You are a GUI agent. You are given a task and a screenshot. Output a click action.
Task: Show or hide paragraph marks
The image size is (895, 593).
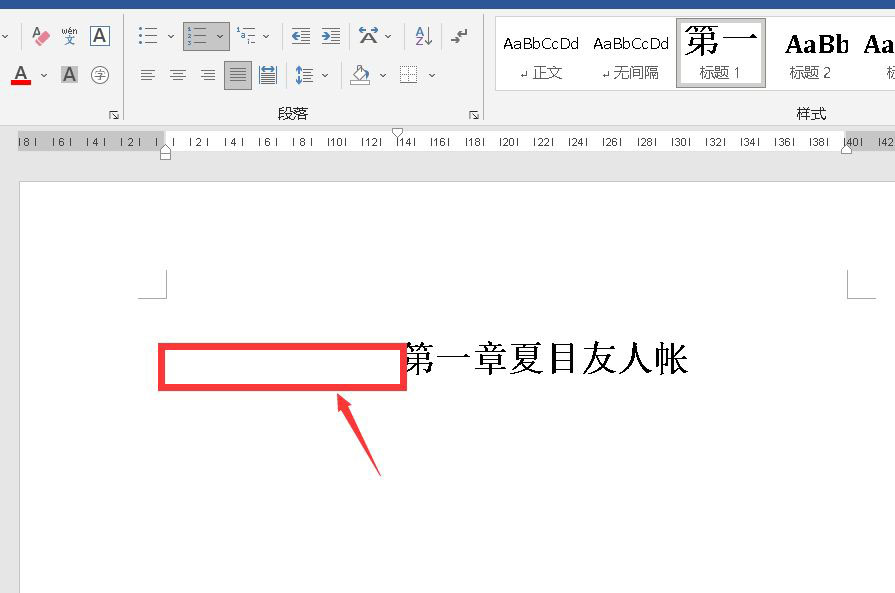[x=459, y=37]
